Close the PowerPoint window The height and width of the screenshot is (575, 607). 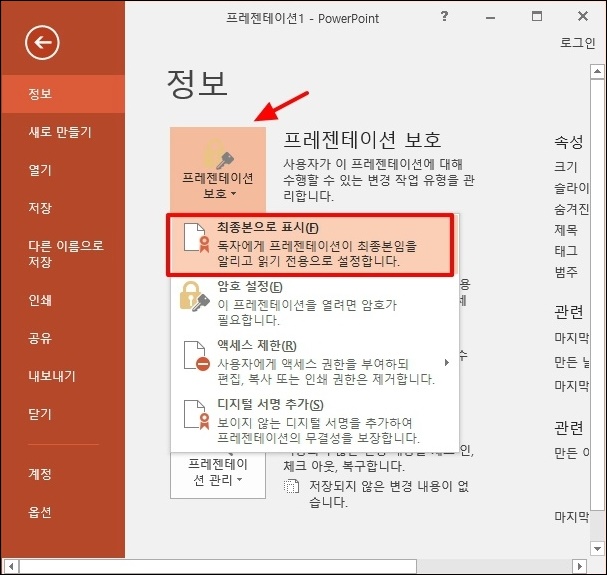(583, 16)
